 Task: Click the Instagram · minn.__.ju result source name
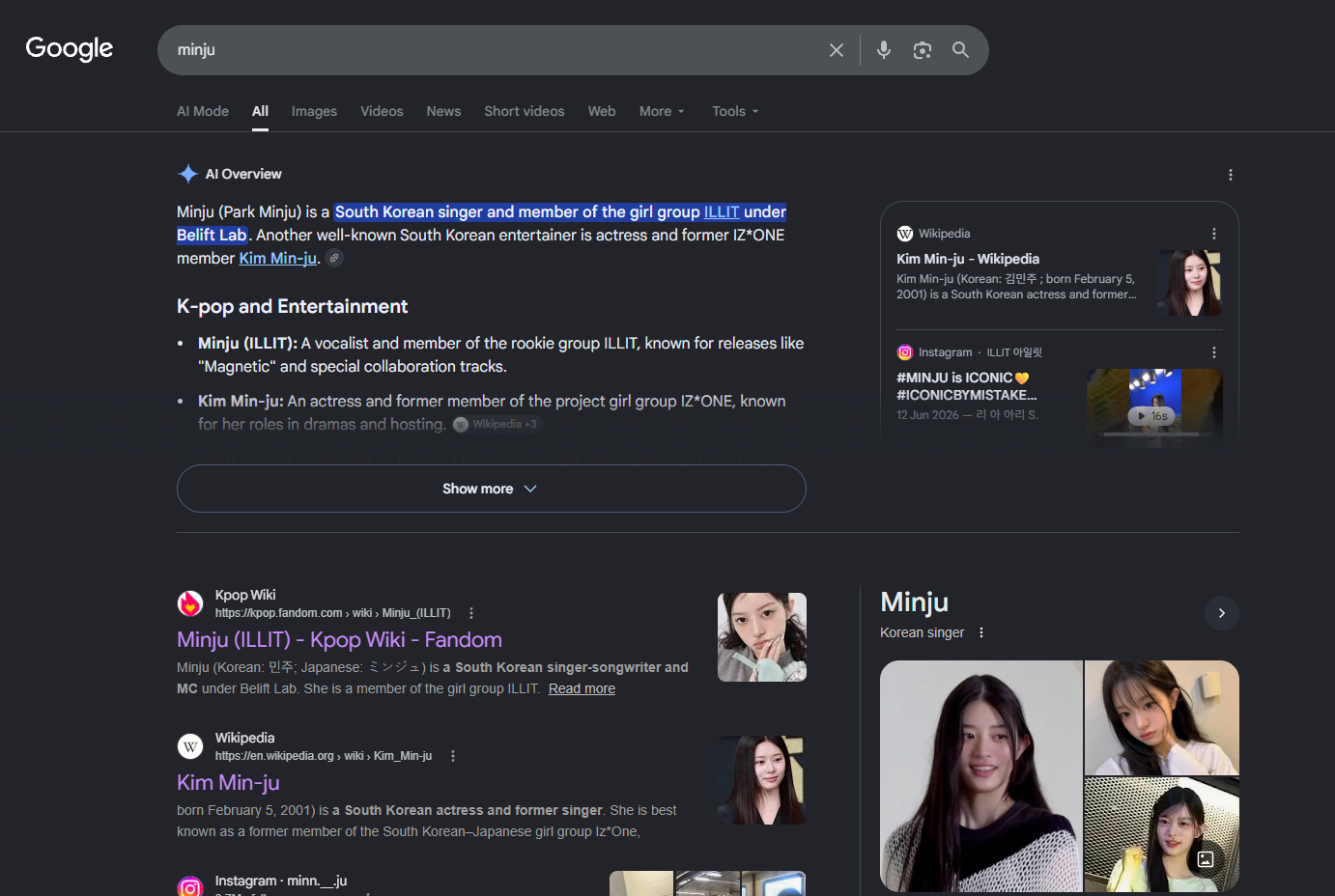281,881
